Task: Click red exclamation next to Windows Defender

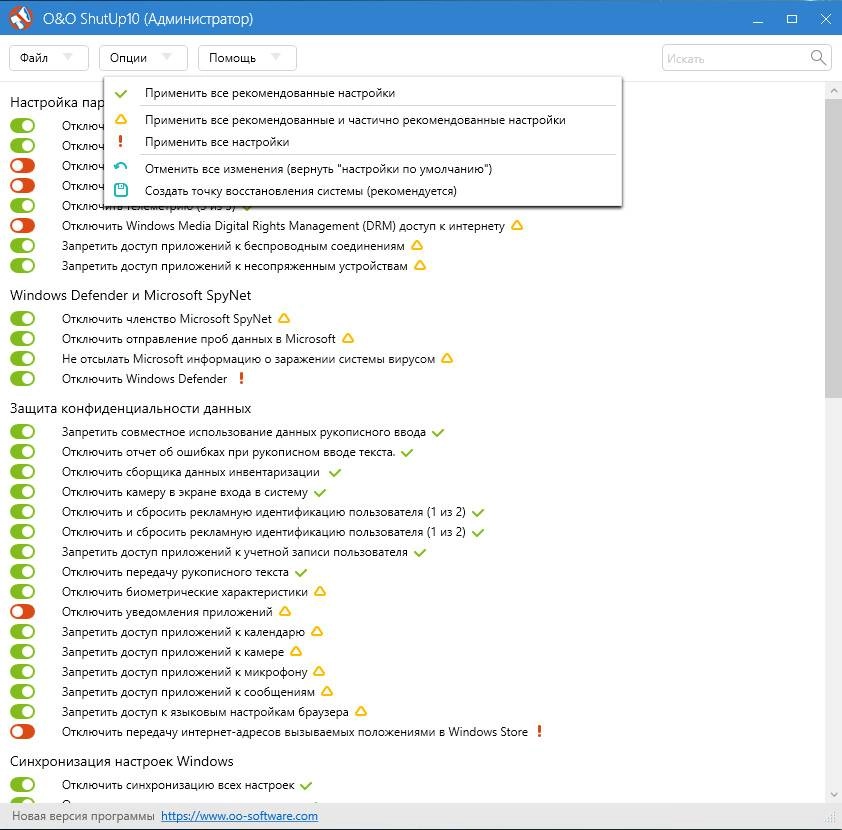Action: (x=242, y=378)
